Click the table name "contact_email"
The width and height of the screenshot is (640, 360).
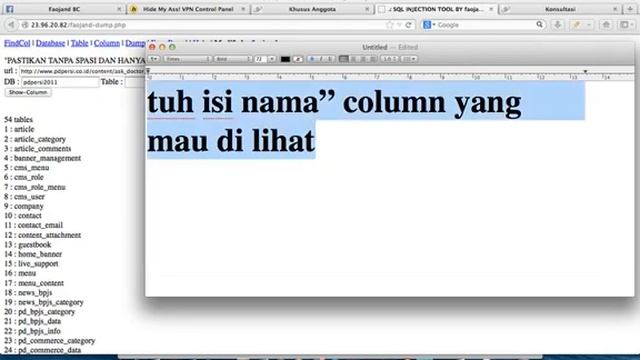[x=40, y=226]
